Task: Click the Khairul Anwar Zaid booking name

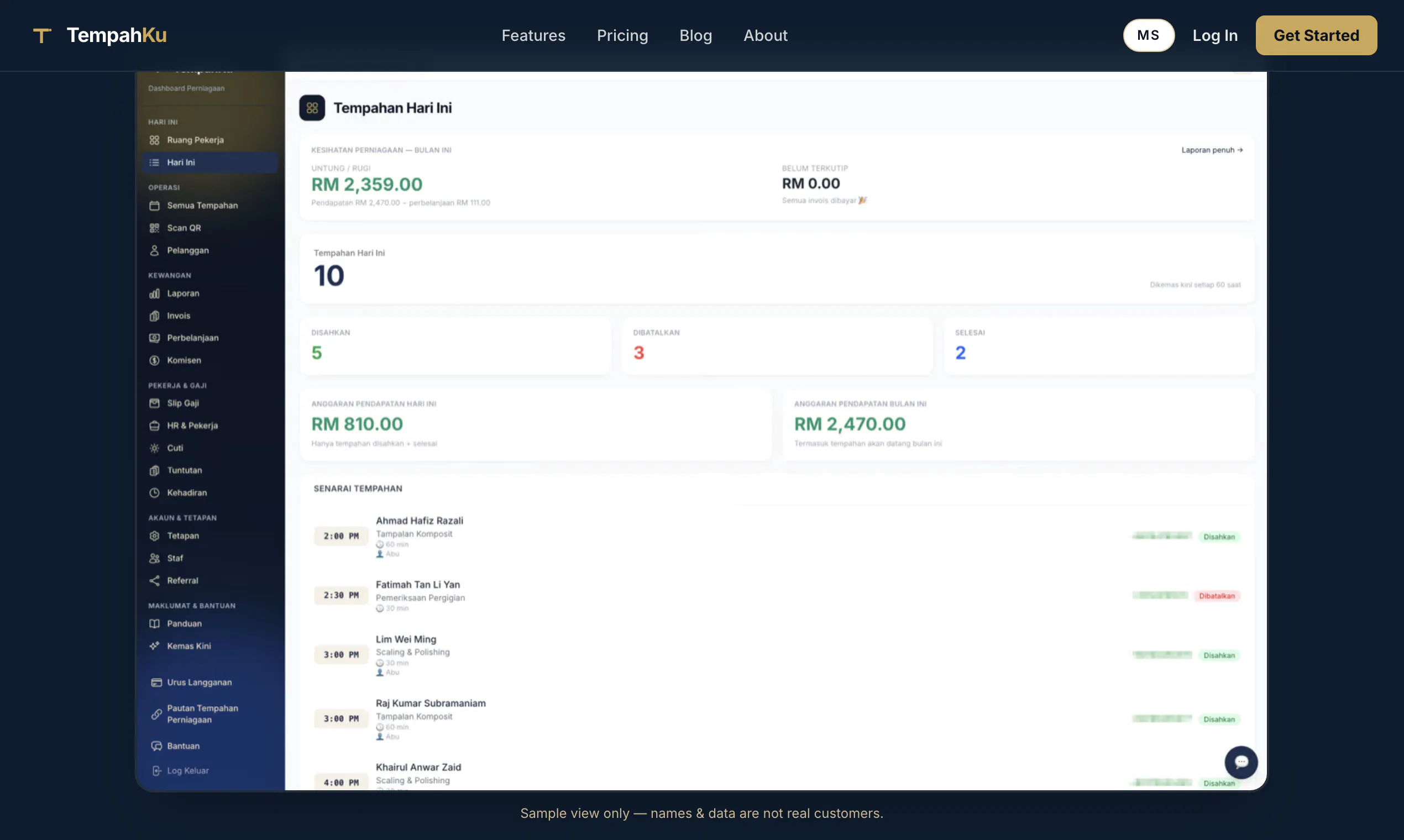Action: point(418,767)
